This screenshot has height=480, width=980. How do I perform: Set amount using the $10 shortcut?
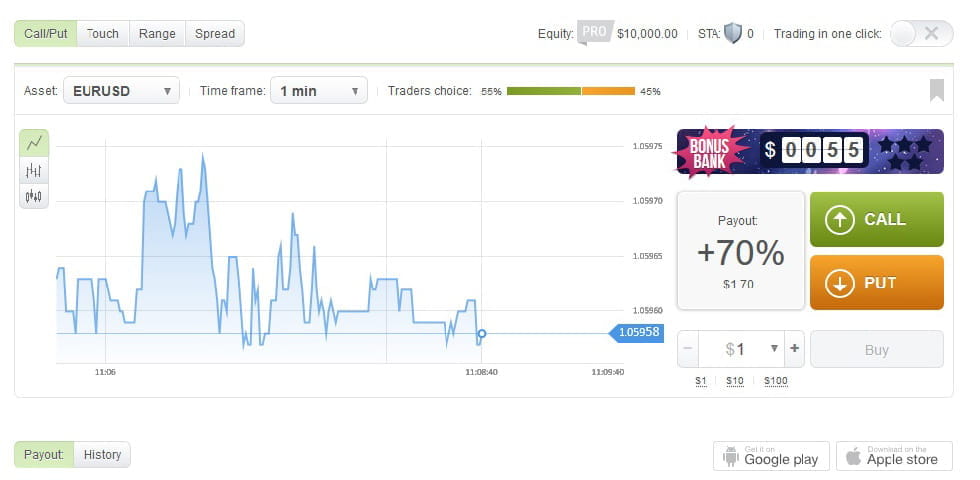click(x=734, y=381)
